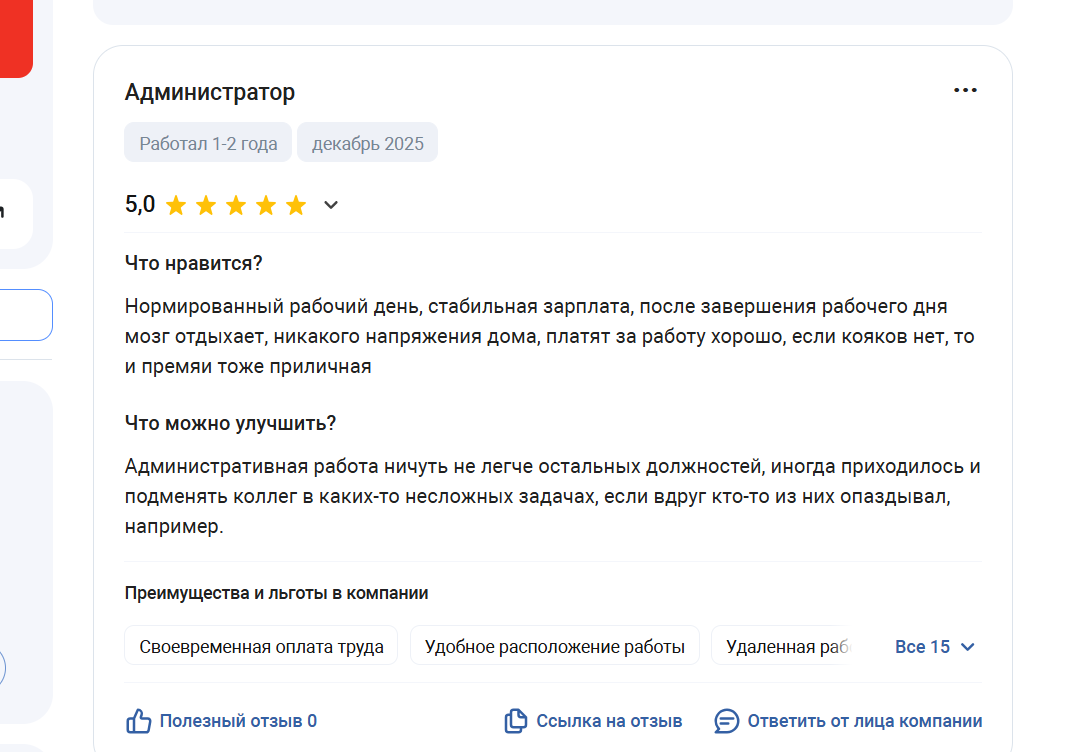Click the copy review link icon
The height and width of the screenshot is (752, 1077).
(516, 721)
